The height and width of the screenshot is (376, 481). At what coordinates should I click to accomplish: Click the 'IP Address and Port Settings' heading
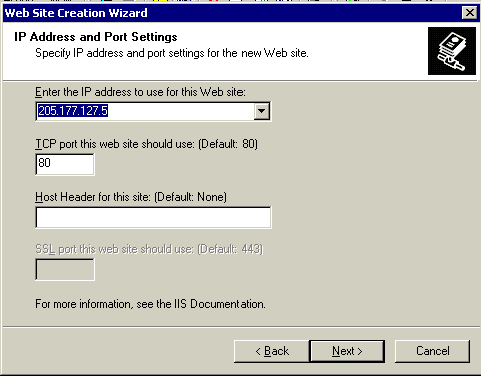coord(96,37)
